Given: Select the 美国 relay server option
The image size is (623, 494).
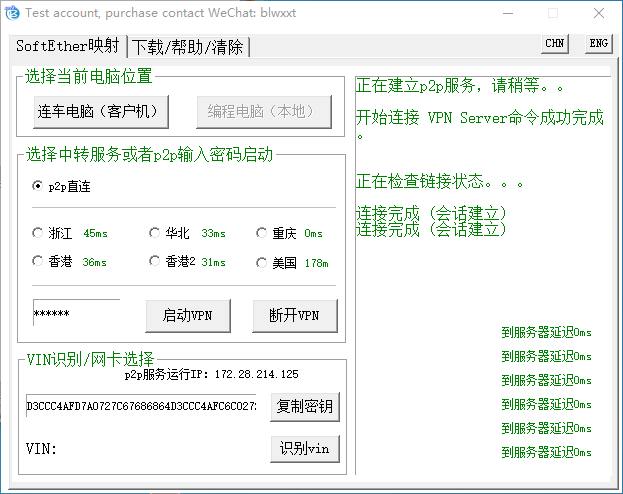Looking at the screenshot, I should [x=262, y=263].
